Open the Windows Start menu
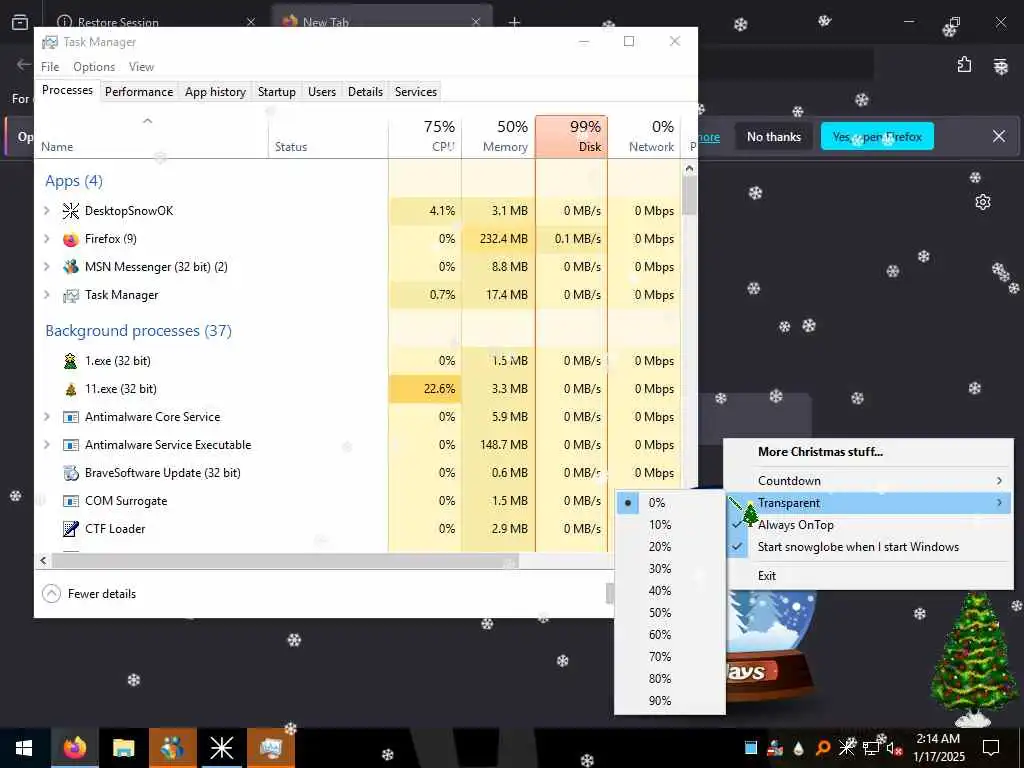The image size is (1024, 768). click(24, 748)
